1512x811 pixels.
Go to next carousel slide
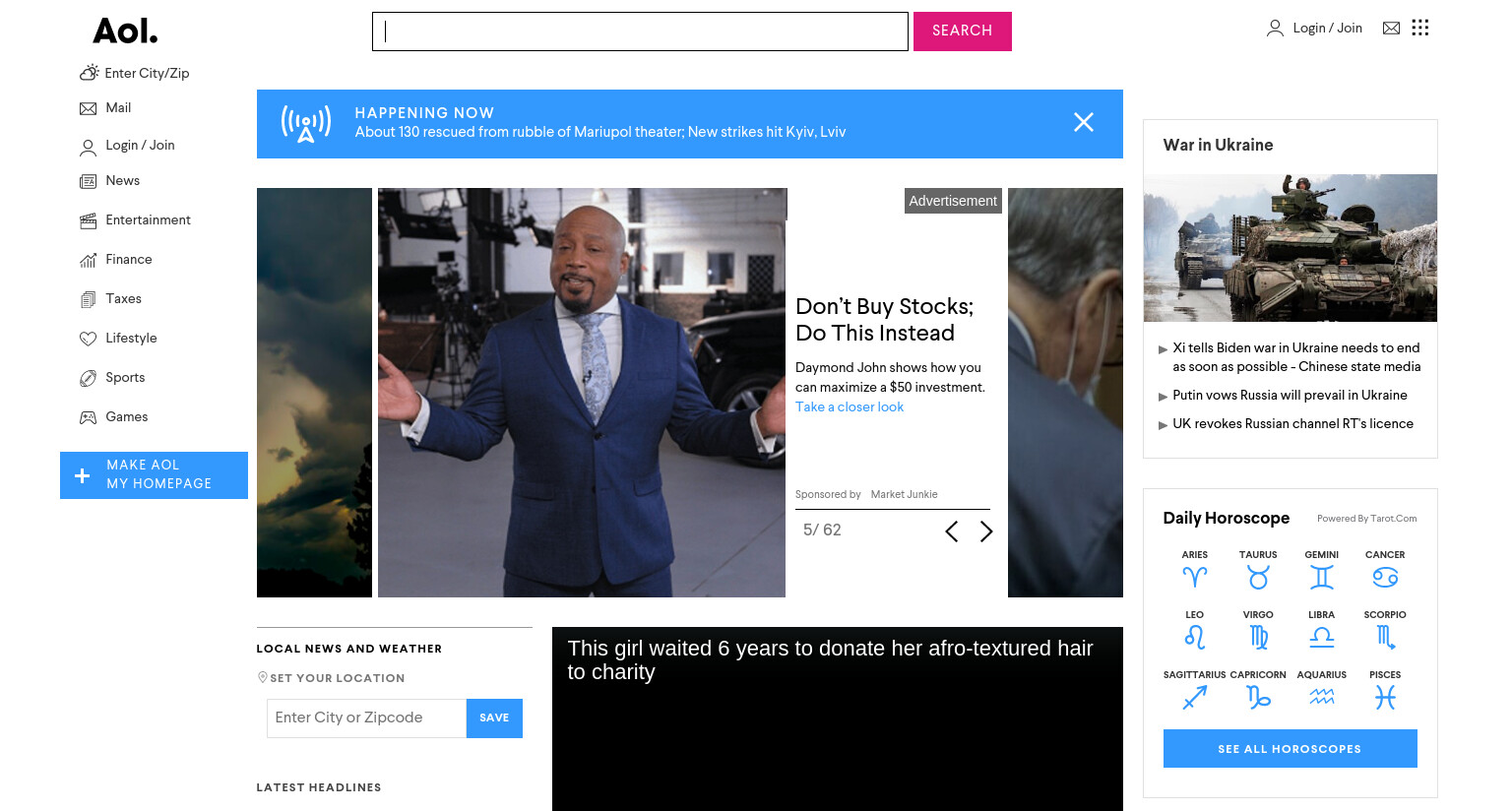click(x=986, y=531)
